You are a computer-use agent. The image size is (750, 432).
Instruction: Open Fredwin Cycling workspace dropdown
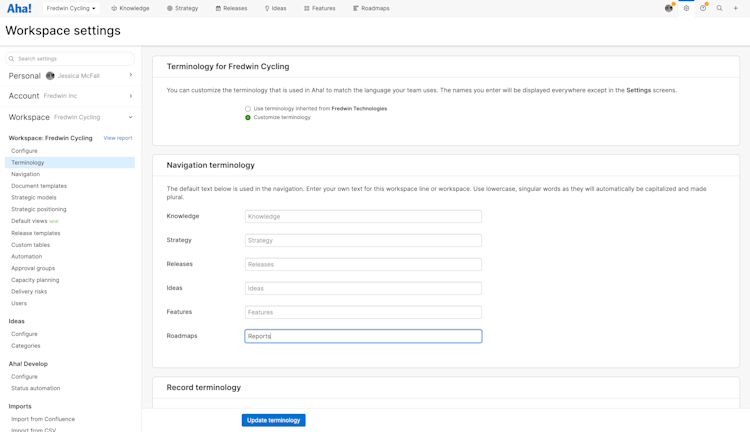click(71, 8)
